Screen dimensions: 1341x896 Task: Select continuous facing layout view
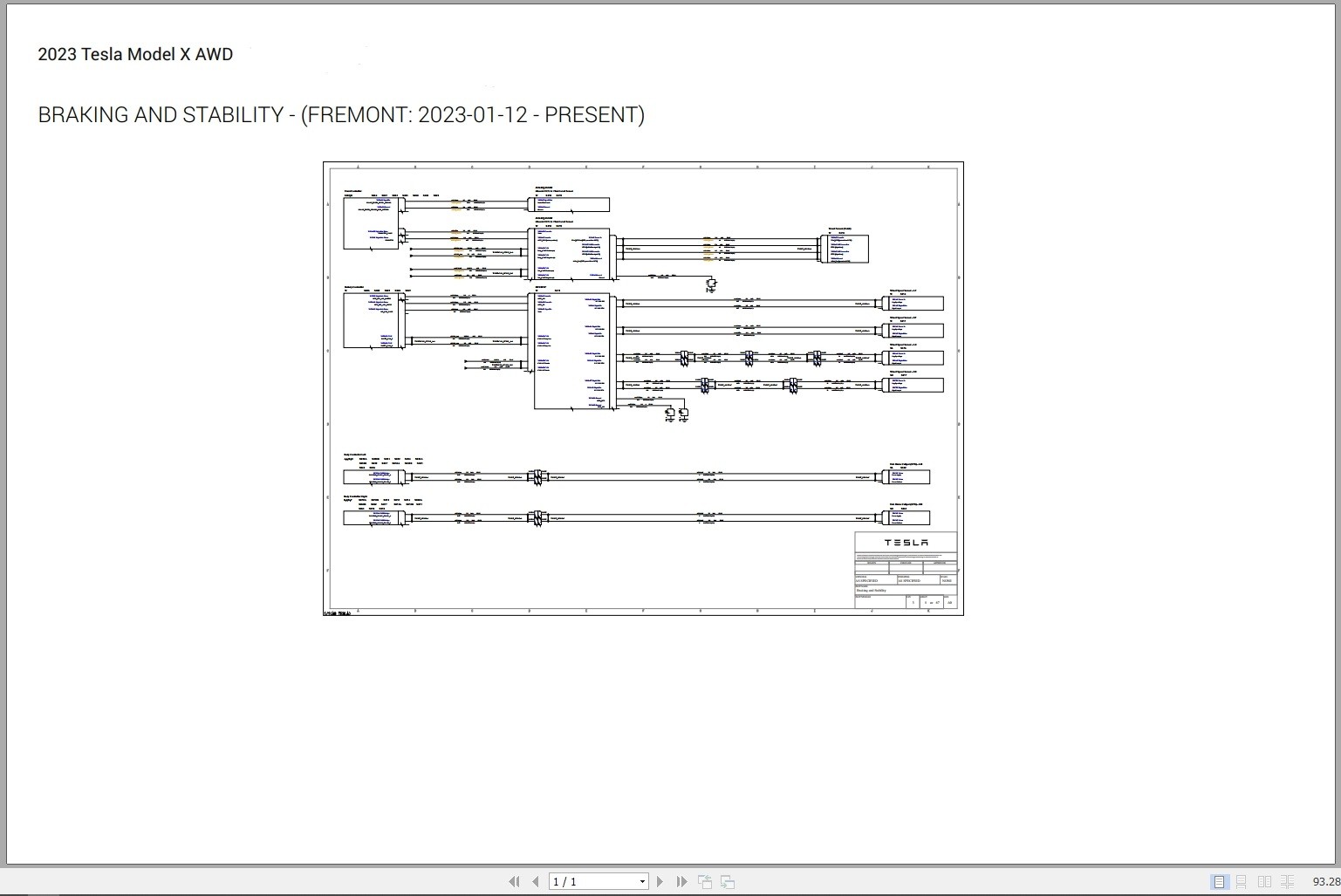click(1287, 882)
